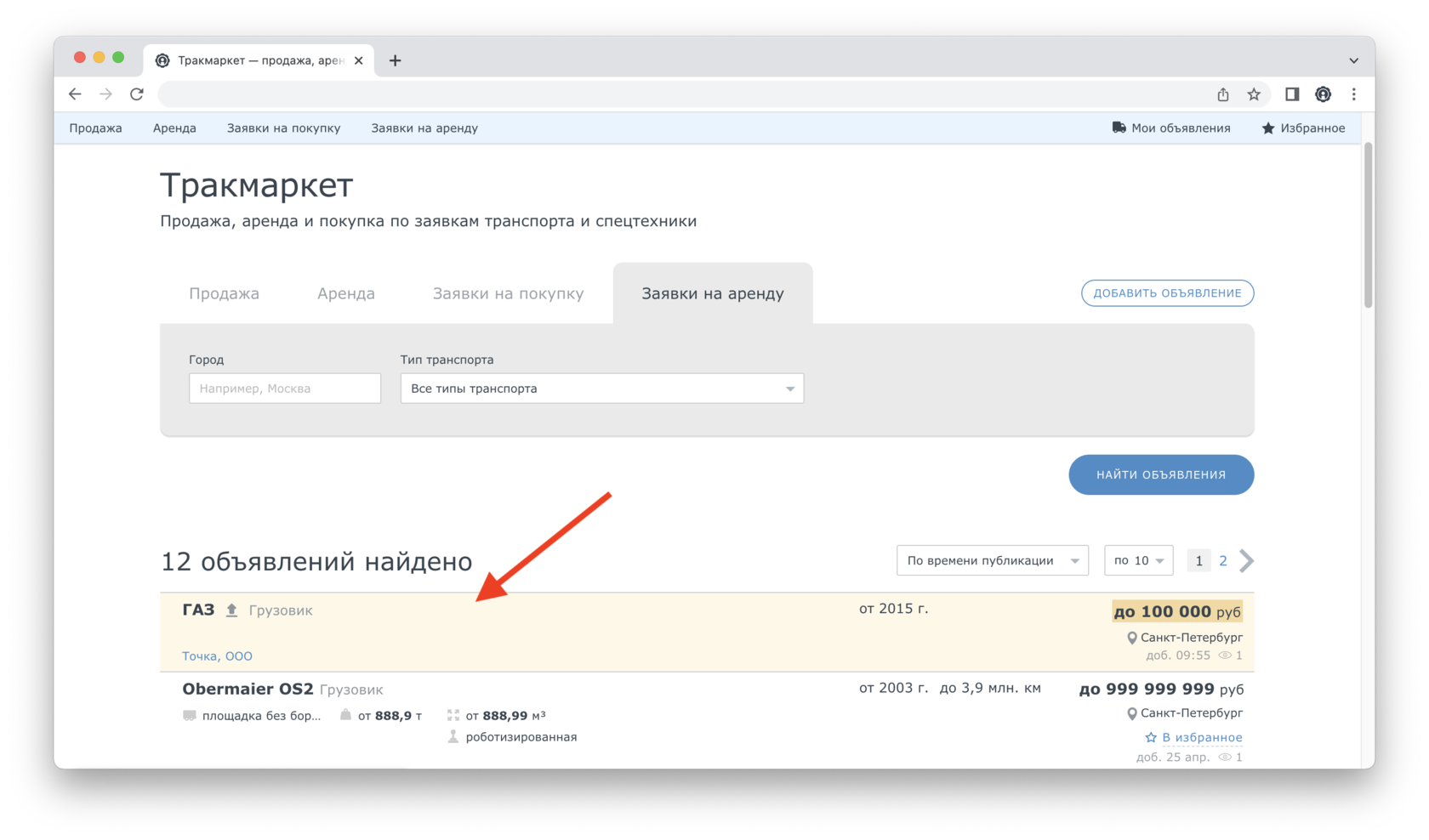Viewport: 1429px width, 840px height.
Task: Open the Точка, ООО company link
Action: click(217, 656)
